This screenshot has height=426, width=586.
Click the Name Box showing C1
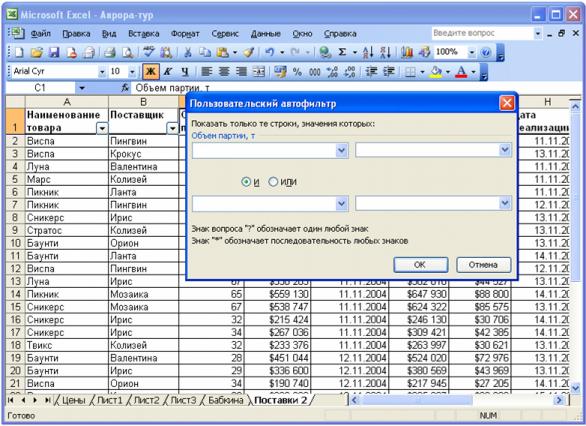click(40, 88)
